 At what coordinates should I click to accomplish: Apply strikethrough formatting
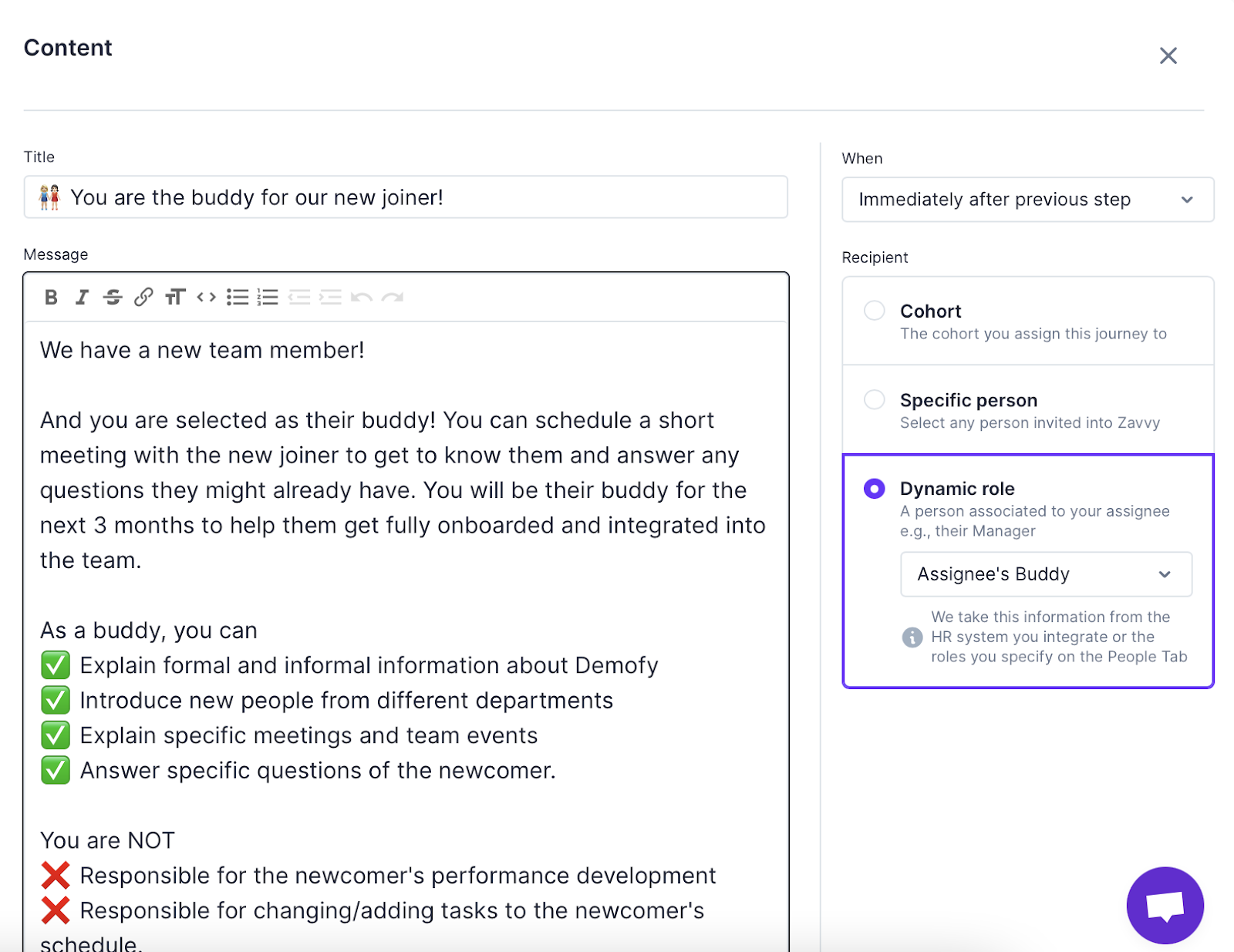tap(113, 298)
